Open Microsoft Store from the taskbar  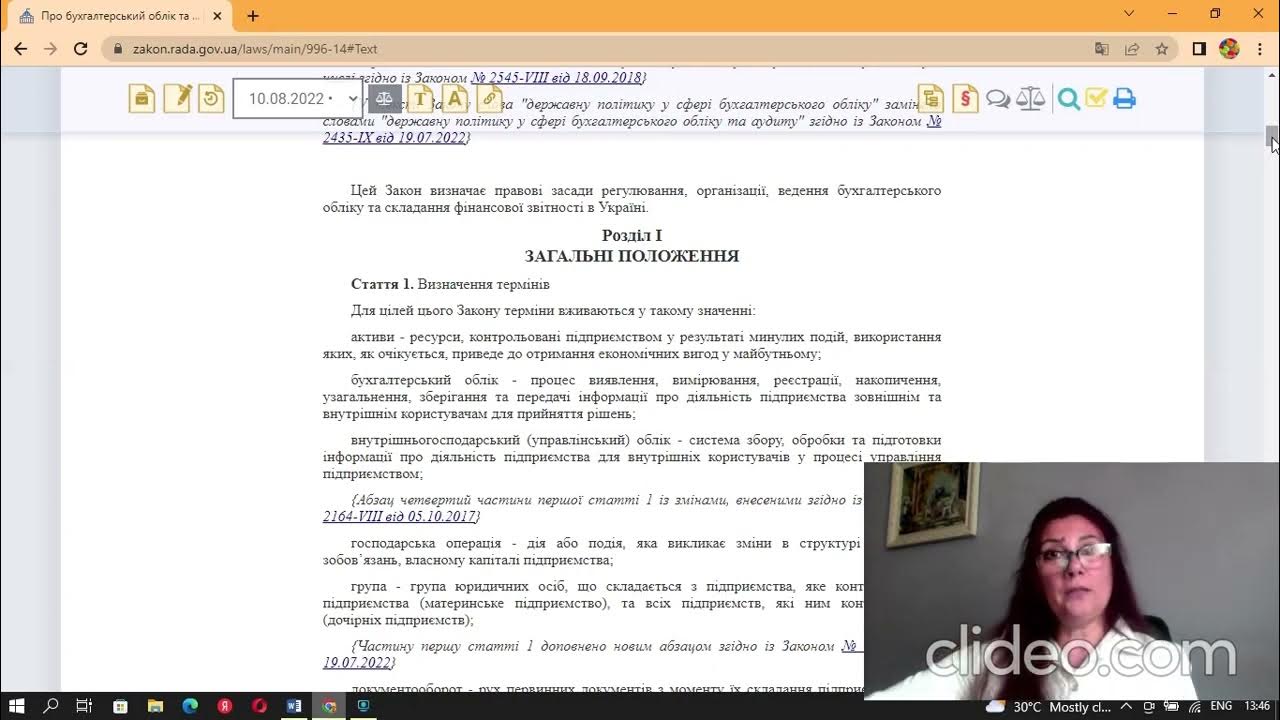tap(120, 706)
